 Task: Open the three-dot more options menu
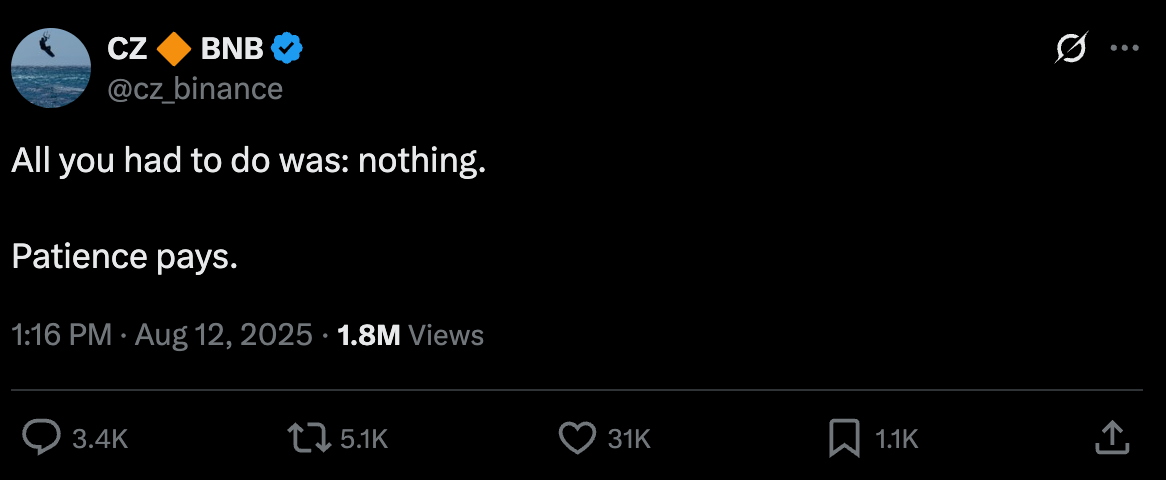point(1125,48)
